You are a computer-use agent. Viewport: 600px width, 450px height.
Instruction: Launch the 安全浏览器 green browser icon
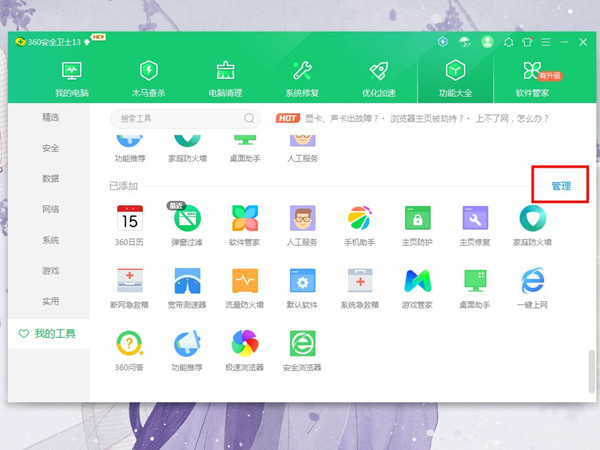click(302, 343)
